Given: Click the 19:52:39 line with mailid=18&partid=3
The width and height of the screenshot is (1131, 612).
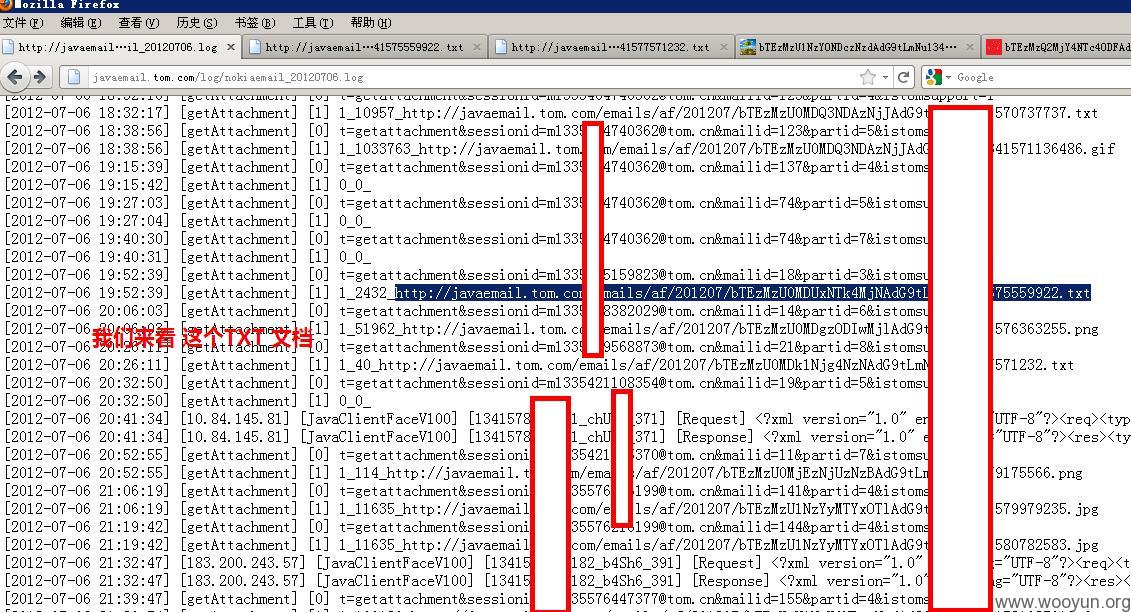Looking at the screenshot, I should click(x=467, y=275).
